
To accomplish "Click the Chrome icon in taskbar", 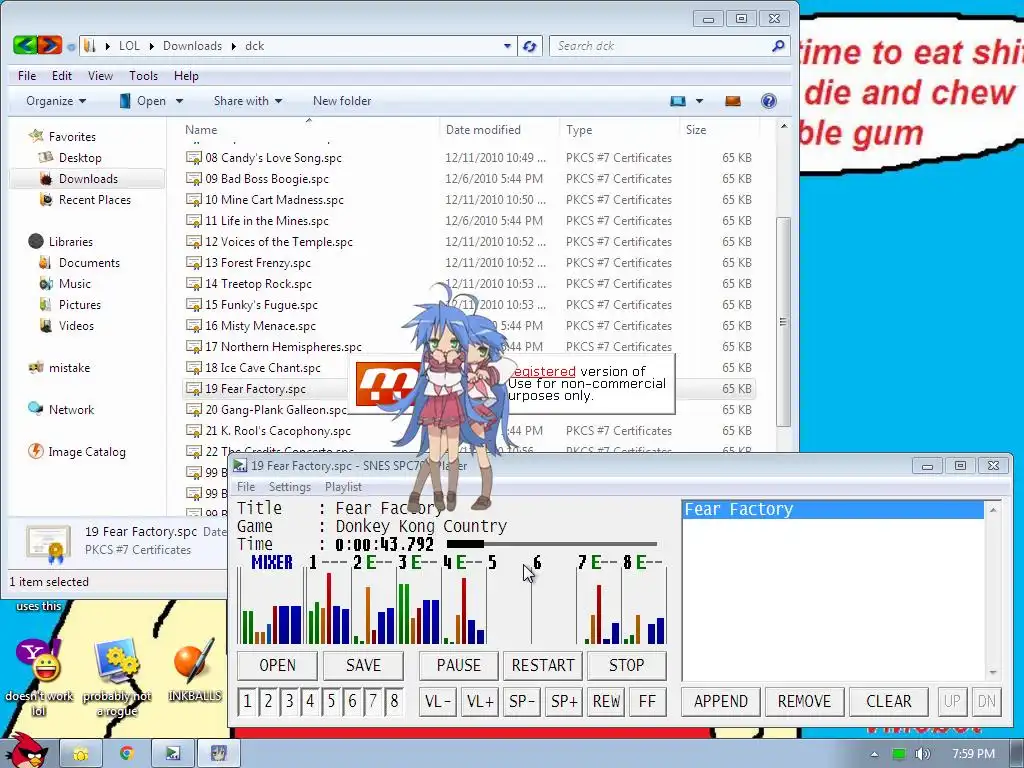I will (127, 754).
